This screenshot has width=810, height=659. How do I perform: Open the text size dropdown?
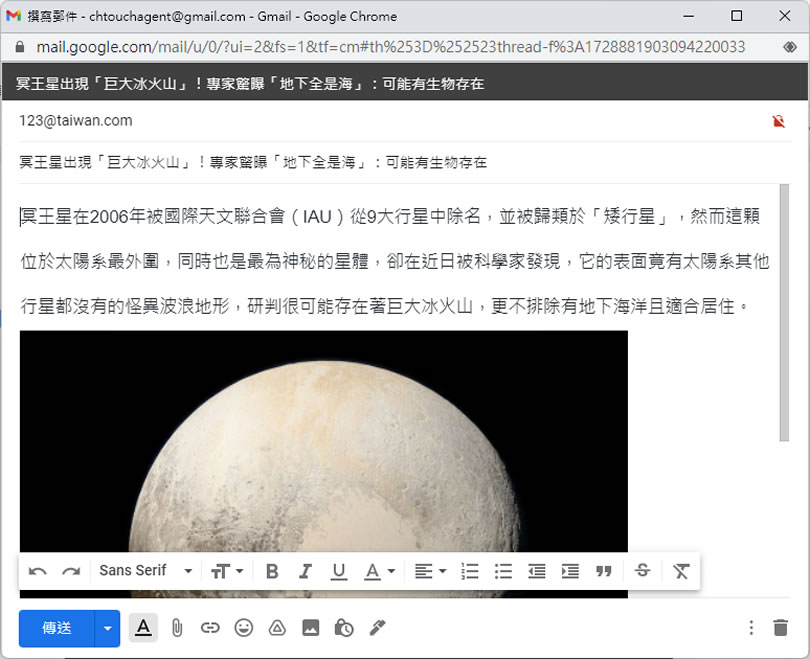pyautogui.click(x=227, y=571)
